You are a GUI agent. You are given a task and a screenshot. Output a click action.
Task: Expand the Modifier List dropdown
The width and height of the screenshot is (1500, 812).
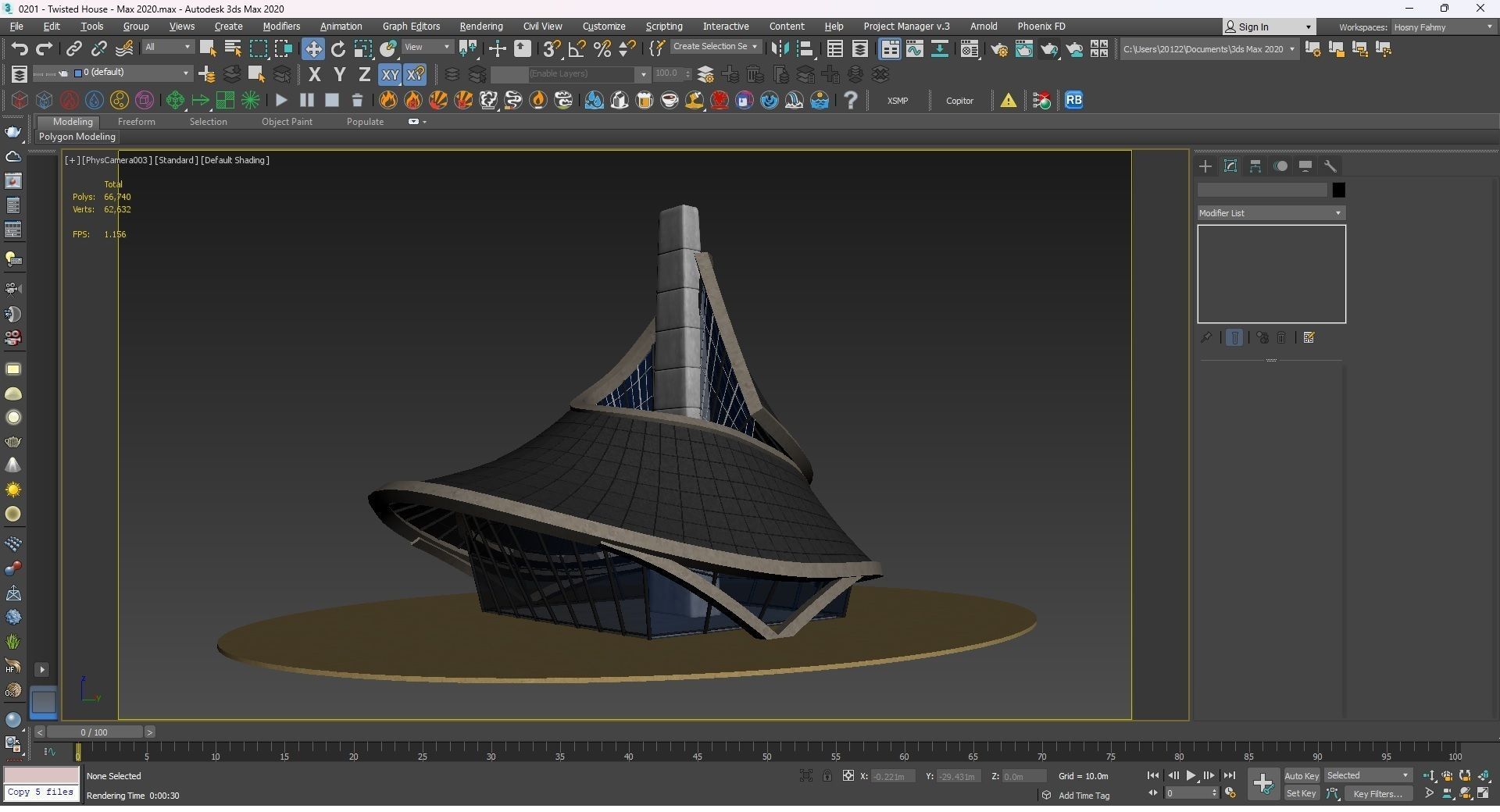click(1271, 212)
